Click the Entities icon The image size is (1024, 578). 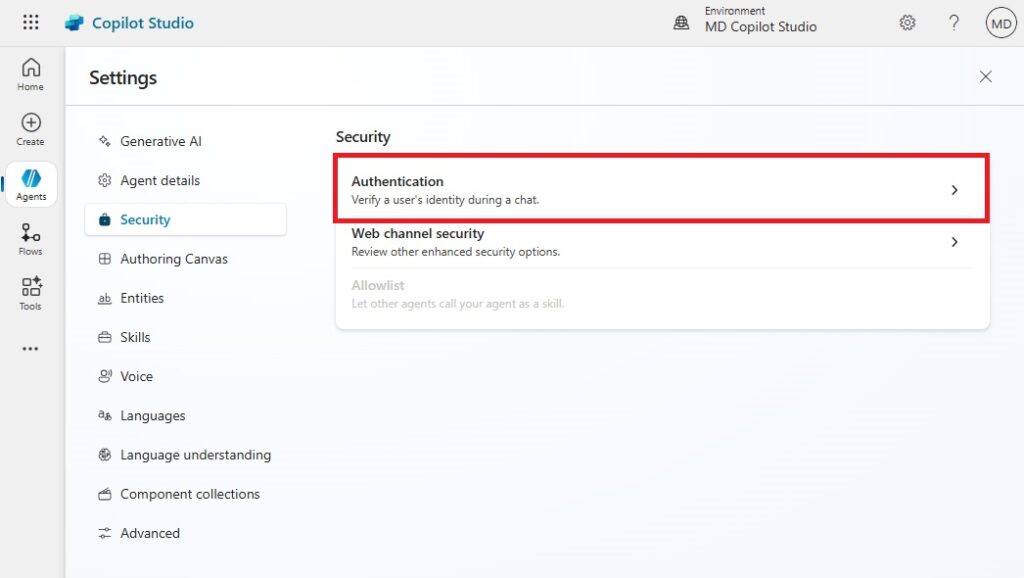point(104,298)
